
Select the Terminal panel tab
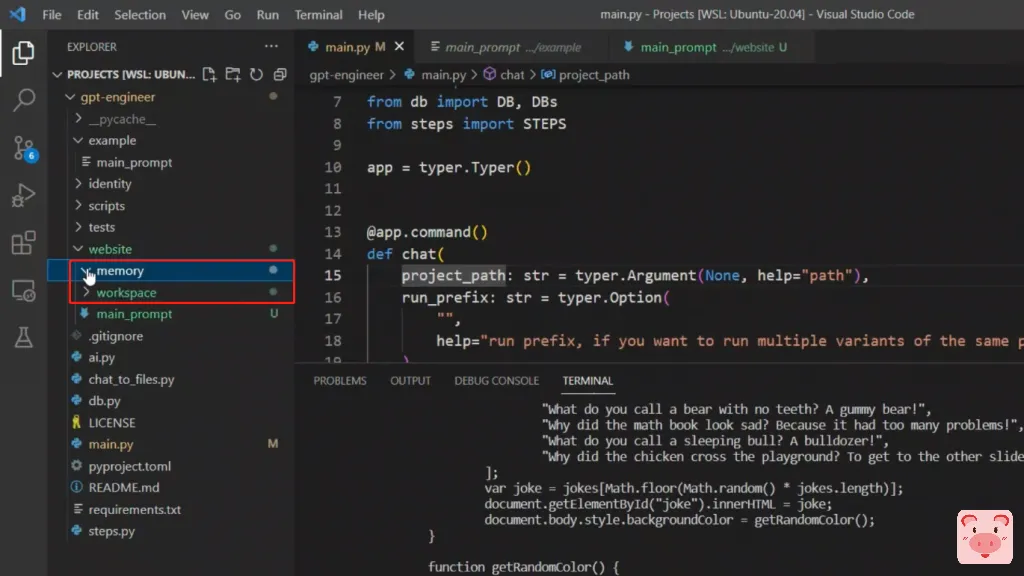pos(587,381)
